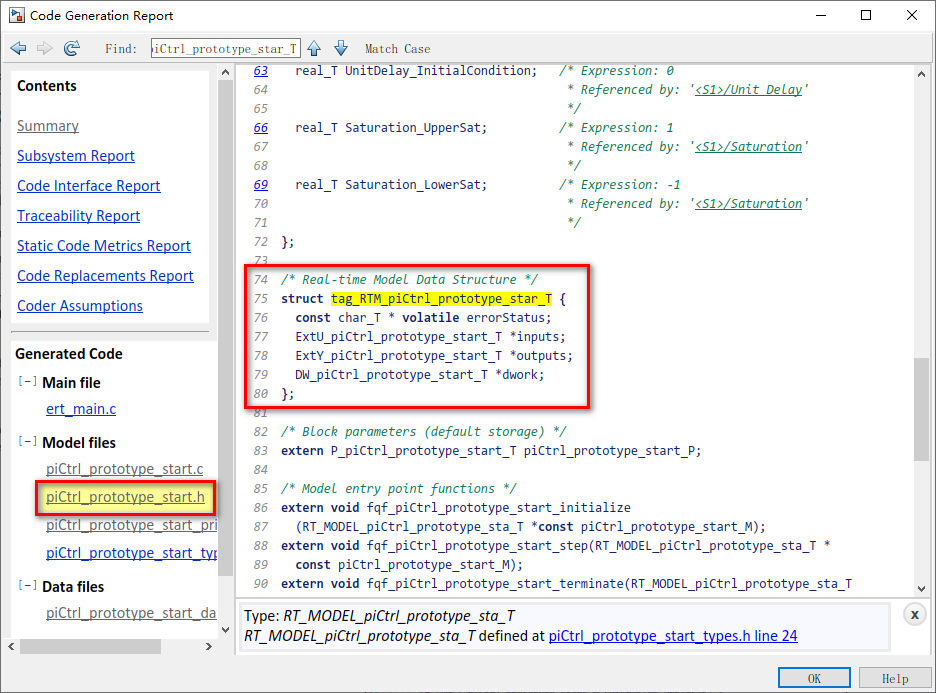Click line number 69 link

point(261,184)
